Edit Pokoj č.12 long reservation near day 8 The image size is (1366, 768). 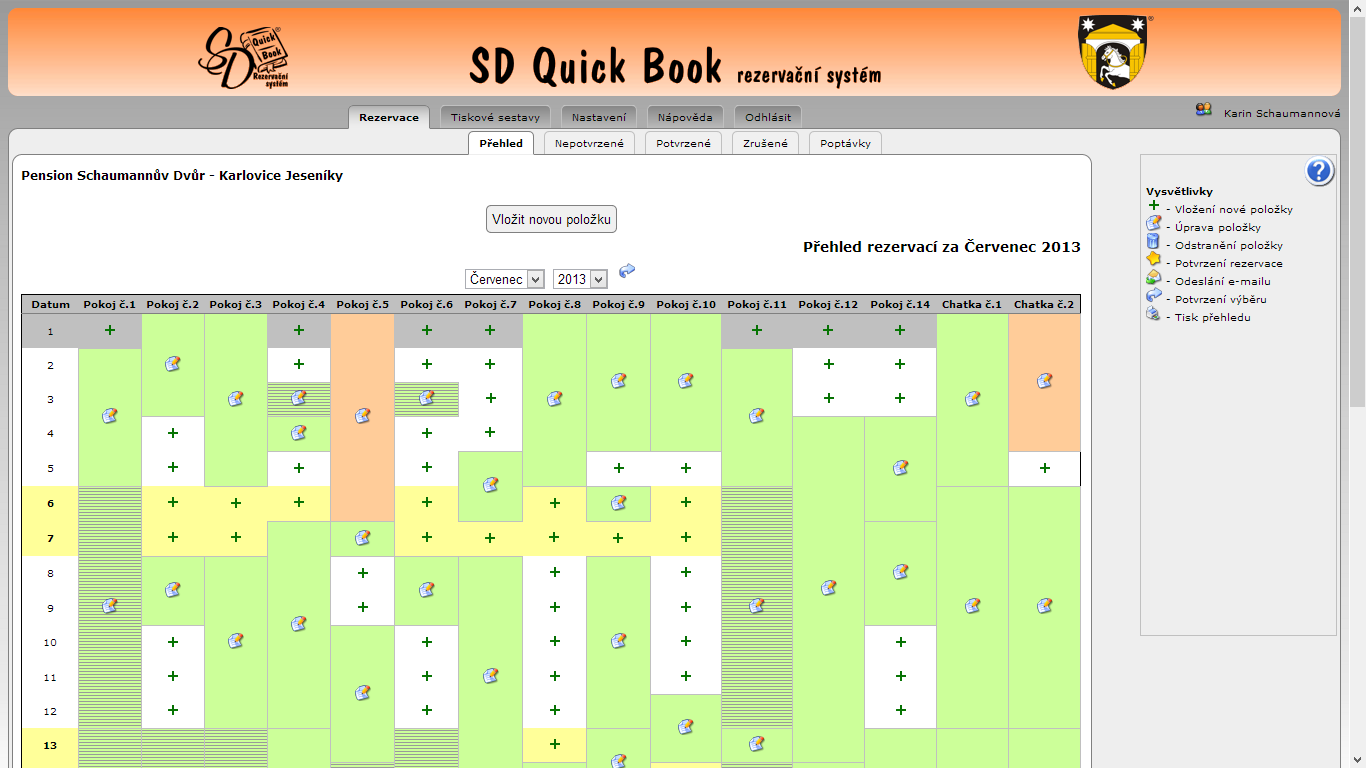coord(828,588)
